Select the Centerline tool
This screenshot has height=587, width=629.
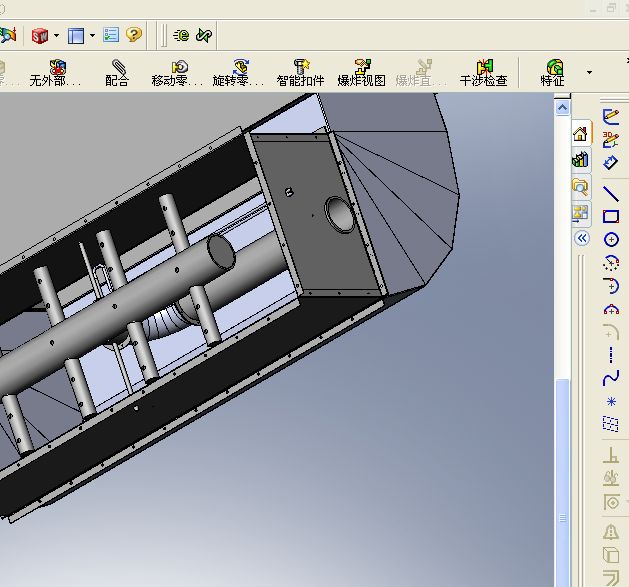point(611,355)
